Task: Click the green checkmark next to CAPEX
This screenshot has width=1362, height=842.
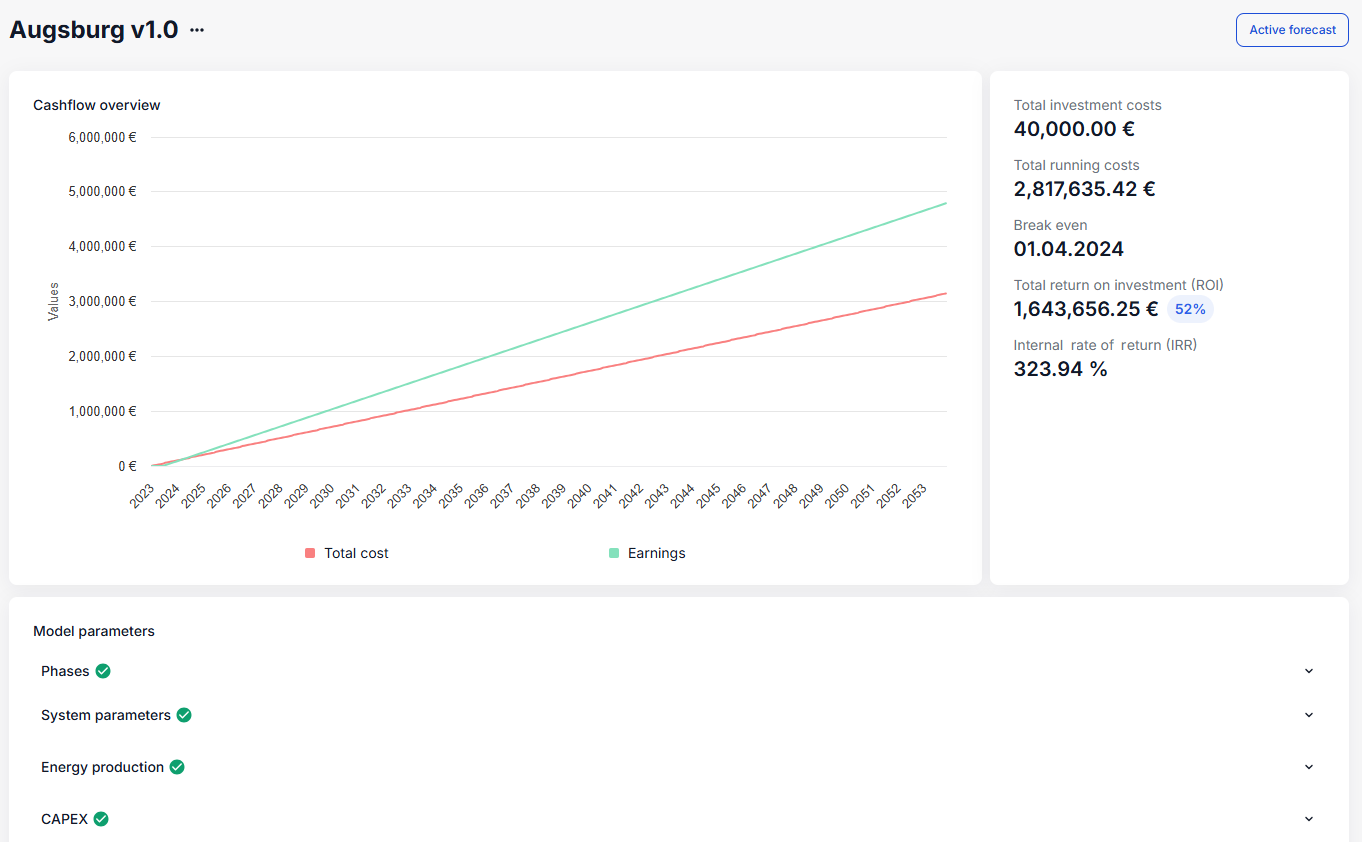Action: click(101, 819)
